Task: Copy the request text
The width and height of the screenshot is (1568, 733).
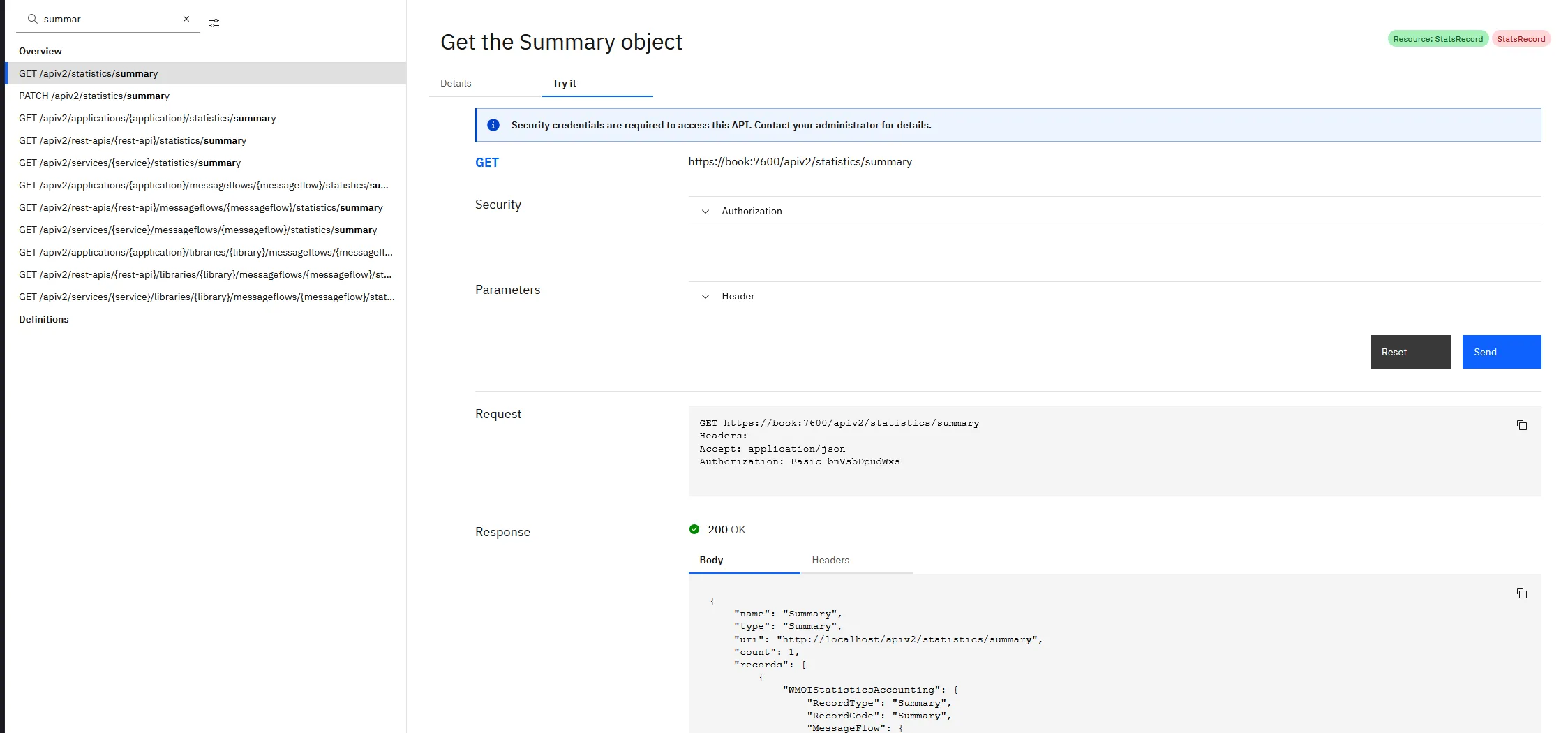Action: click(x=1522, y=425)
